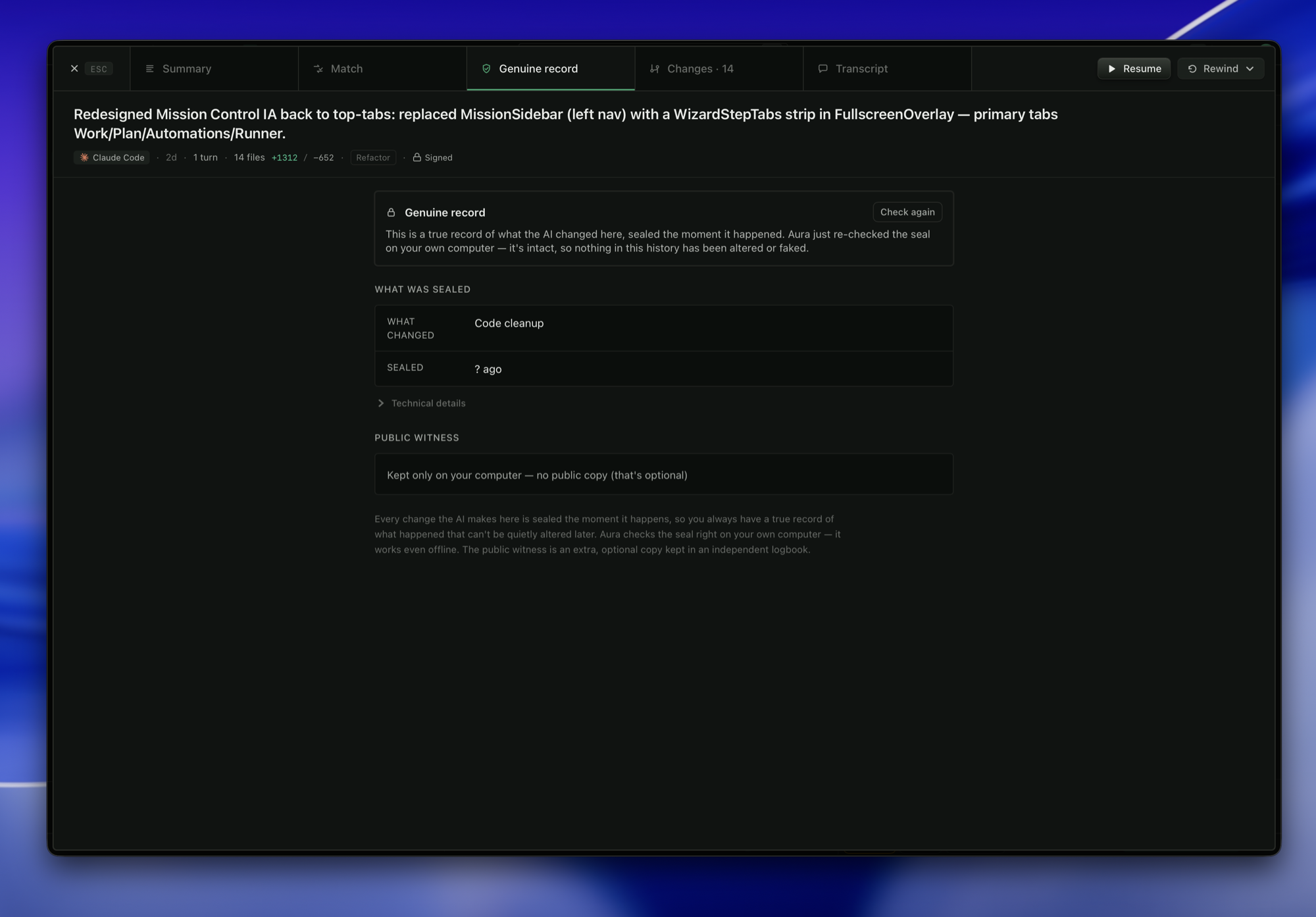Click the 'Code cleanup' value
Image resolution: width=1316 pixels, height=917 pixels.
coord(509,323)
